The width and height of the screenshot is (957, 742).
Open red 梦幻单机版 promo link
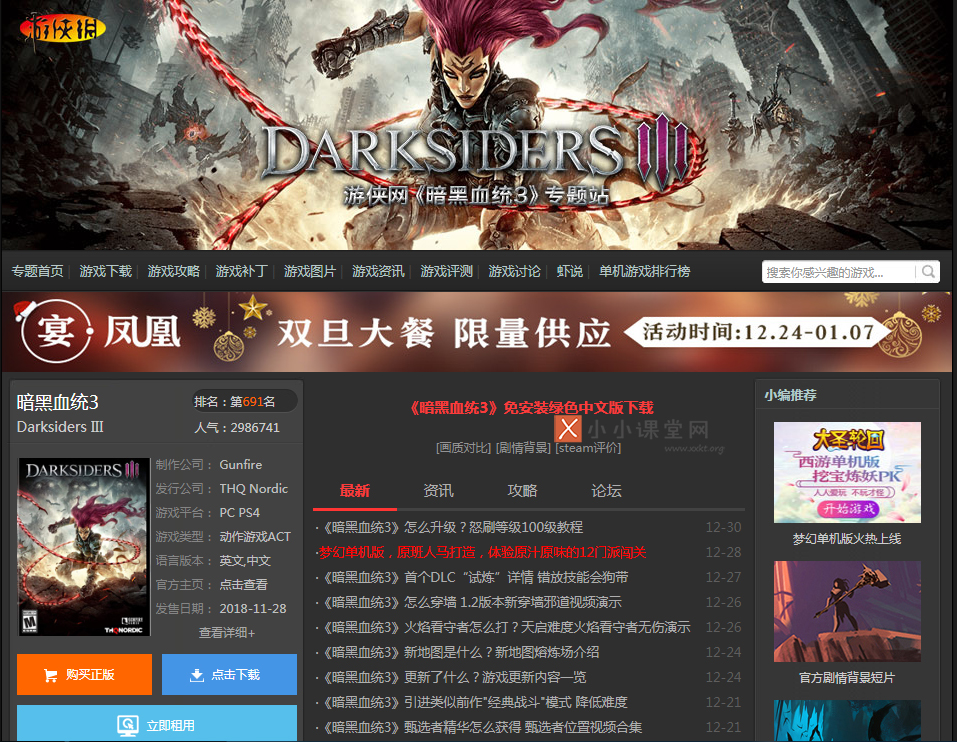click(482, 552)
